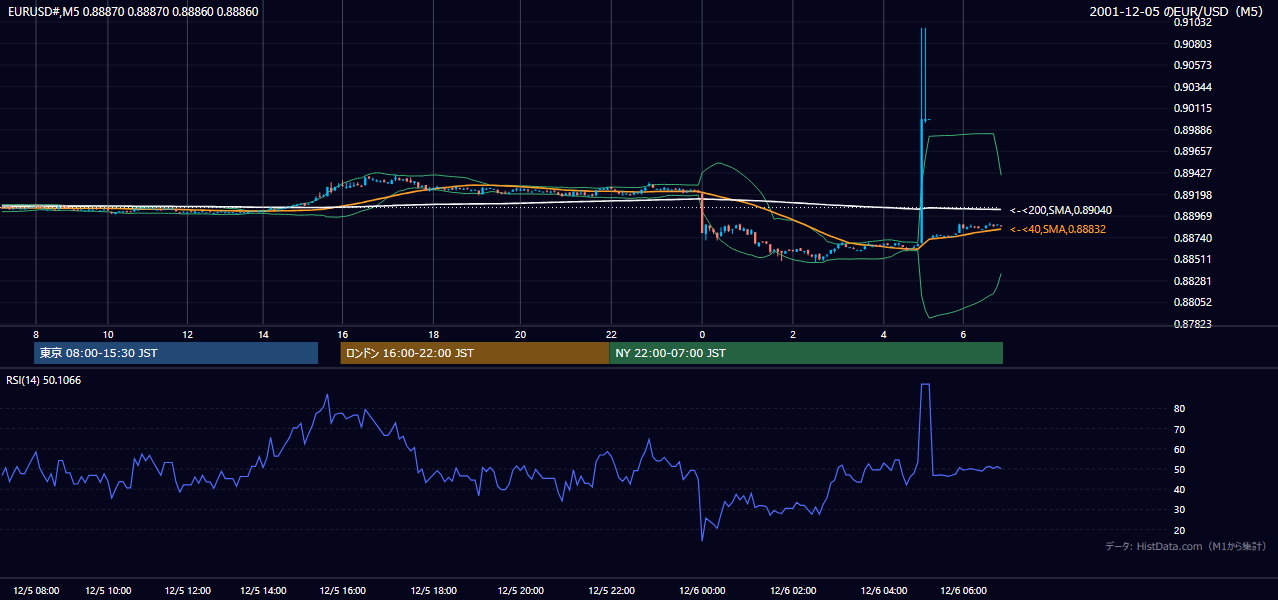The height and width of the screenshot is (600, 1278).
Task: Click price axis value 0.88281
Action: coord(1193,281)
